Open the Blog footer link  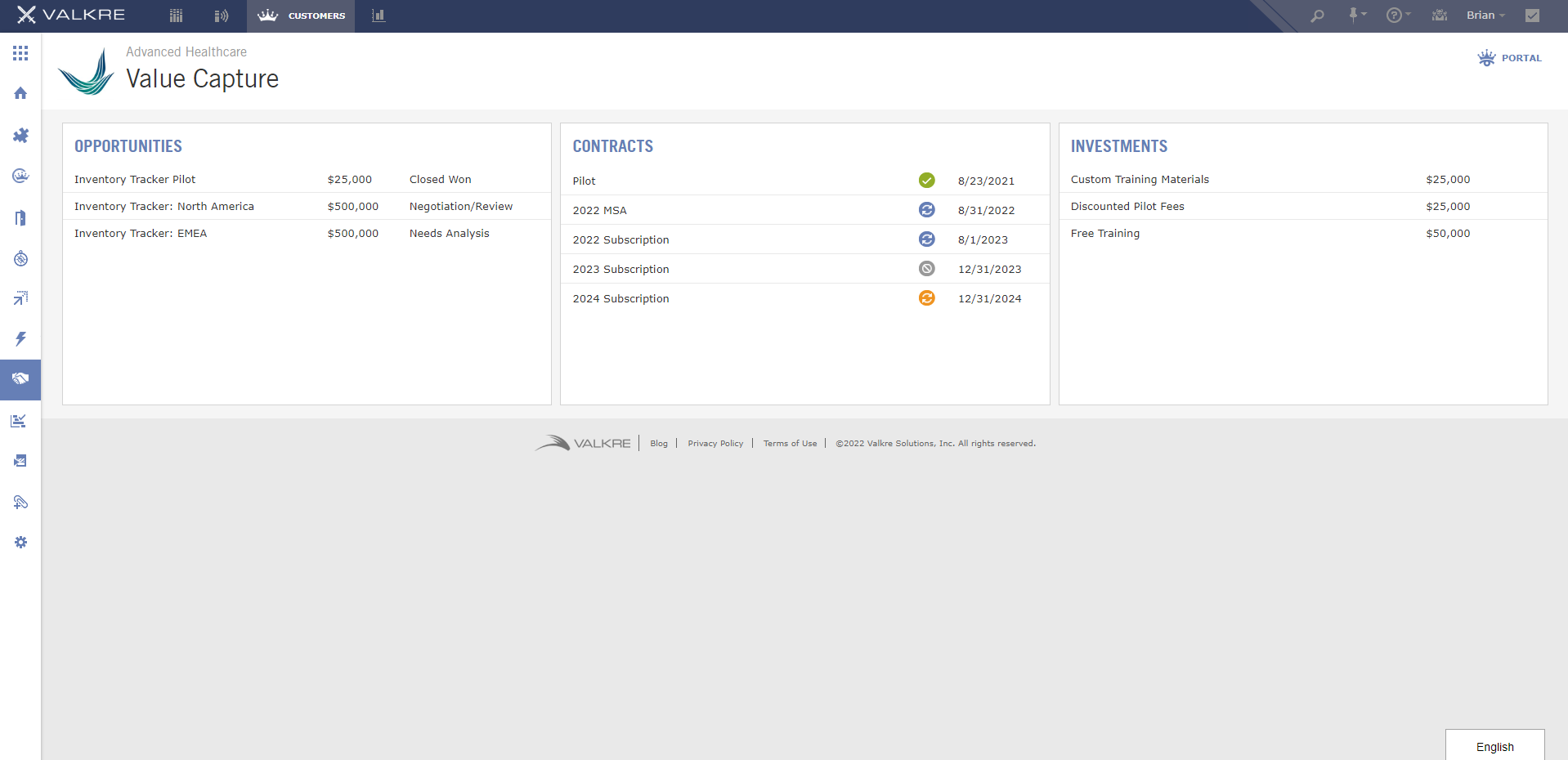pyautogui.click(x=659, y=444)
